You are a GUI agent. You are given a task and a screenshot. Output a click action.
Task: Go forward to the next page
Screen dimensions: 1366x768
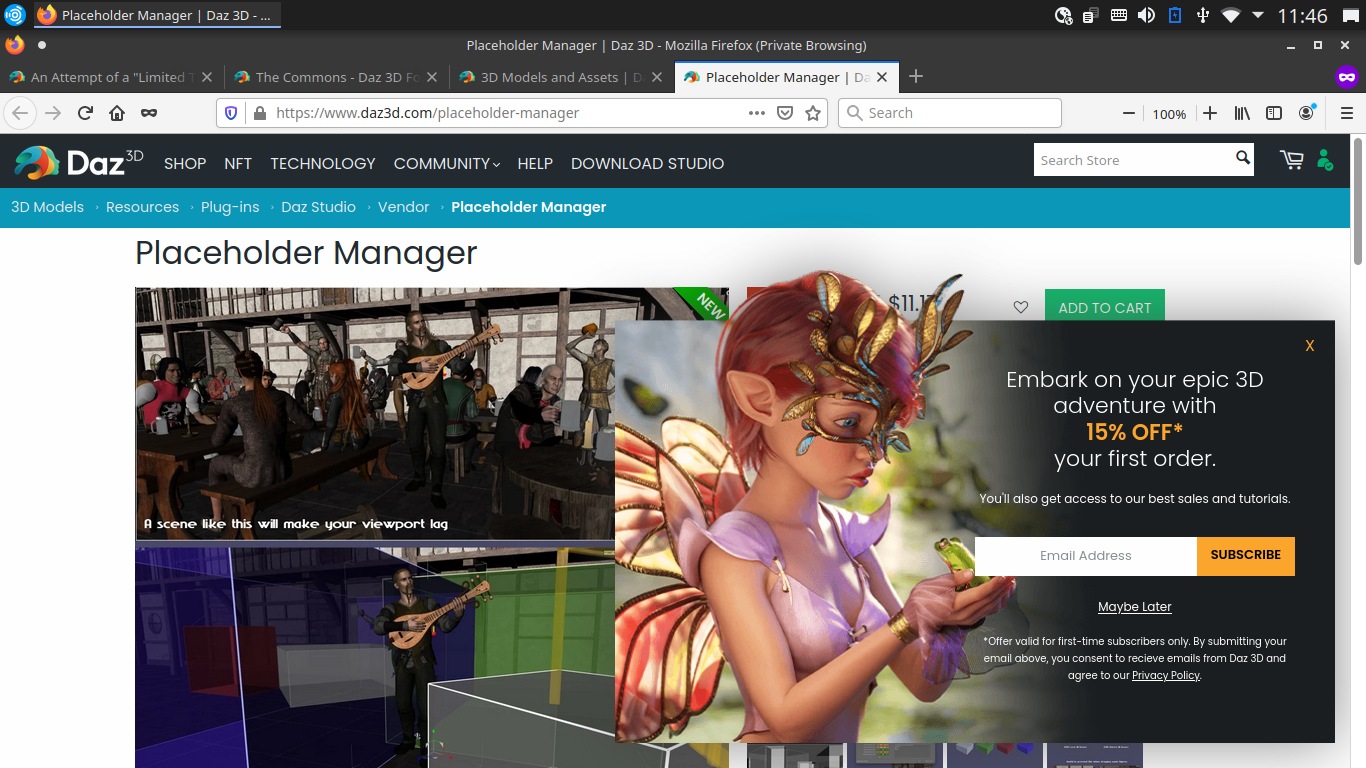click(x=53, y=113)
